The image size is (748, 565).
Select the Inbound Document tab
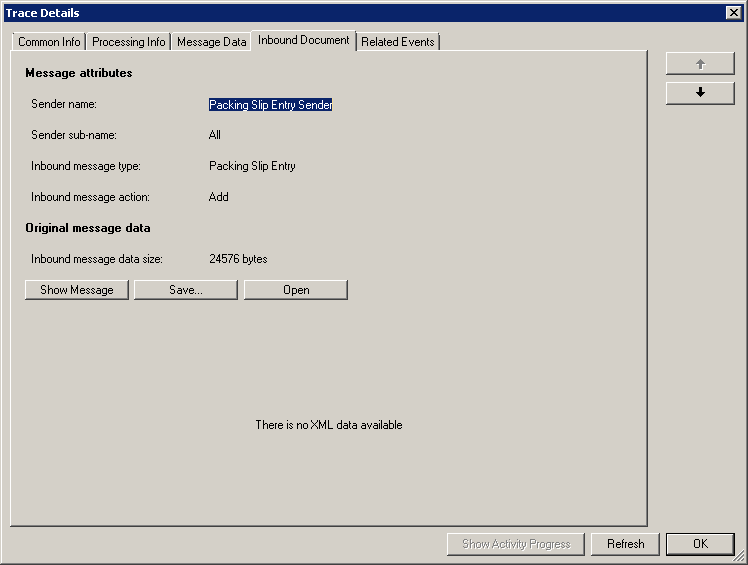click(x=303, y=41)
